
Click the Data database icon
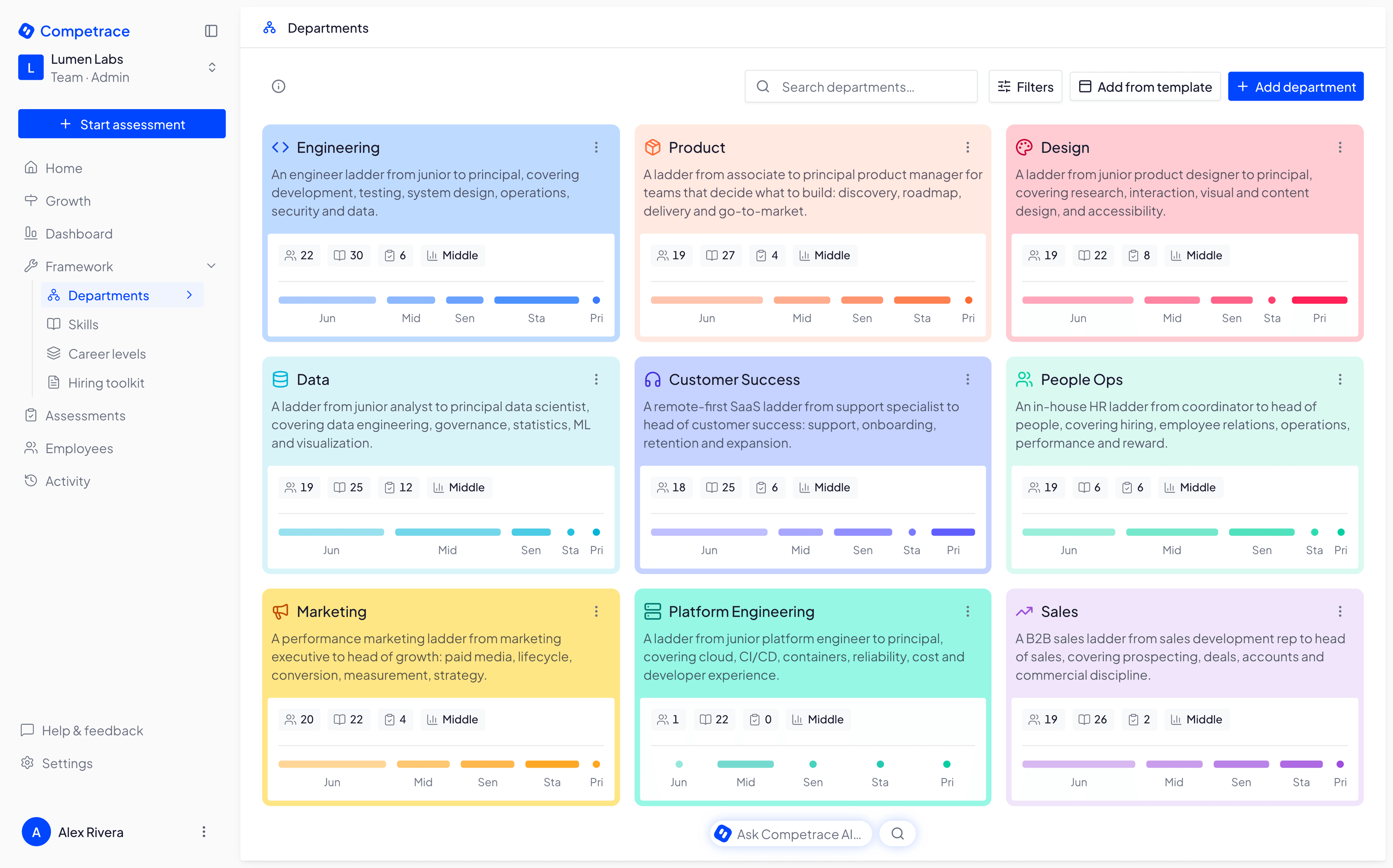pyautogui.click(x=280, y=380)
